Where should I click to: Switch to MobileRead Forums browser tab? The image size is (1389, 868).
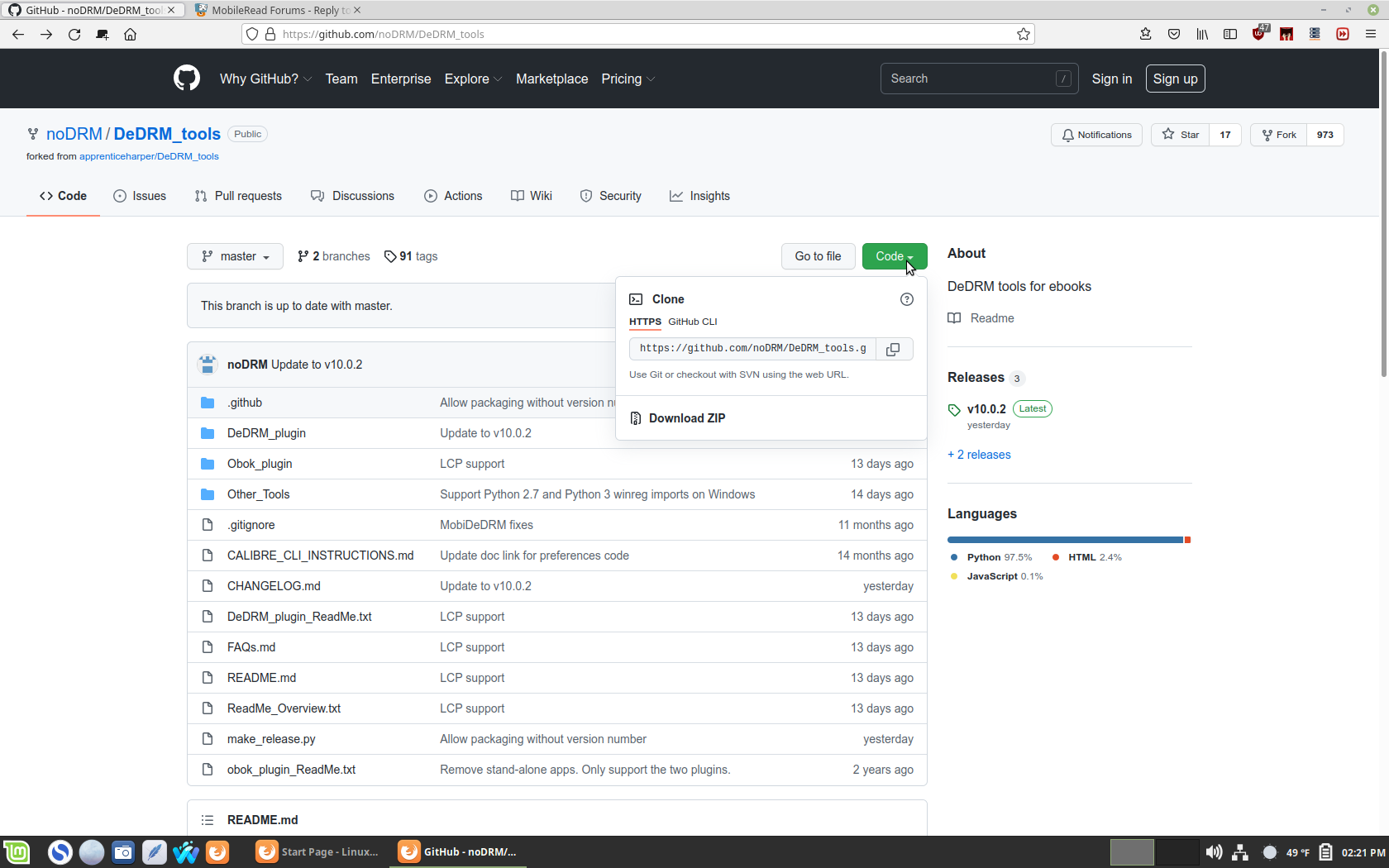click(281, 10)
